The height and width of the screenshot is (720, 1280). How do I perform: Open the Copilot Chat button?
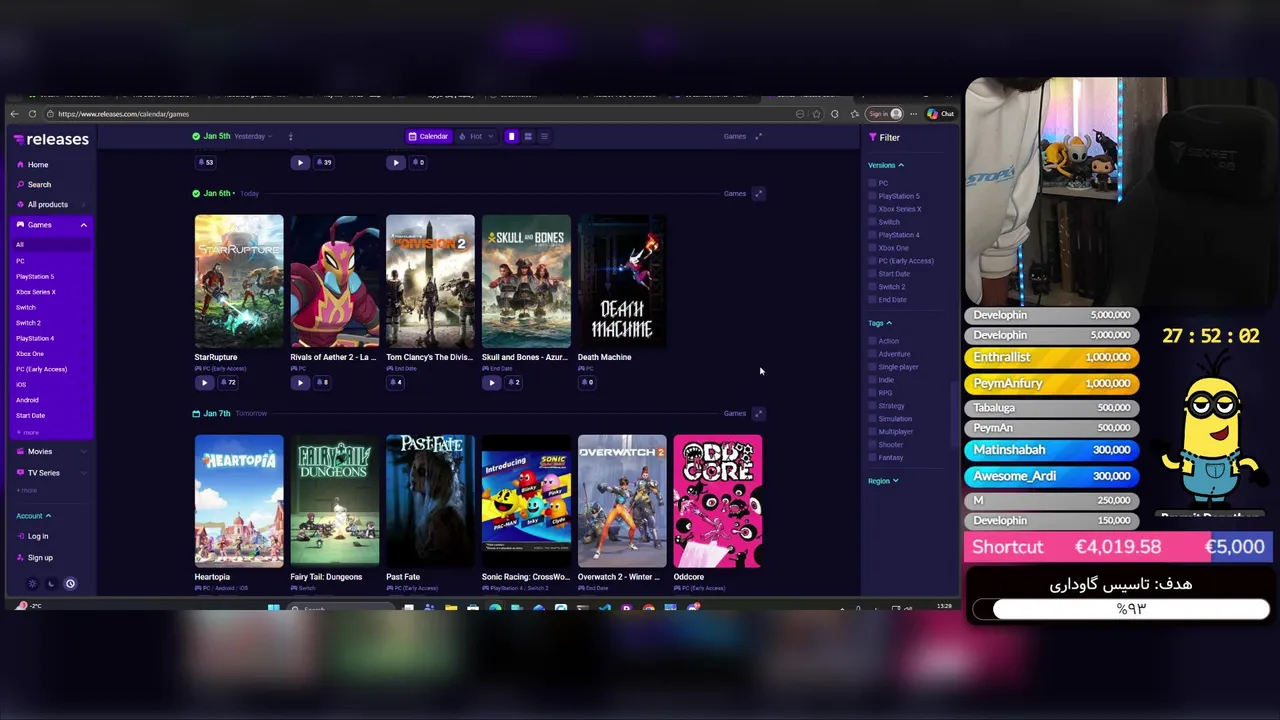pos(940,114)
